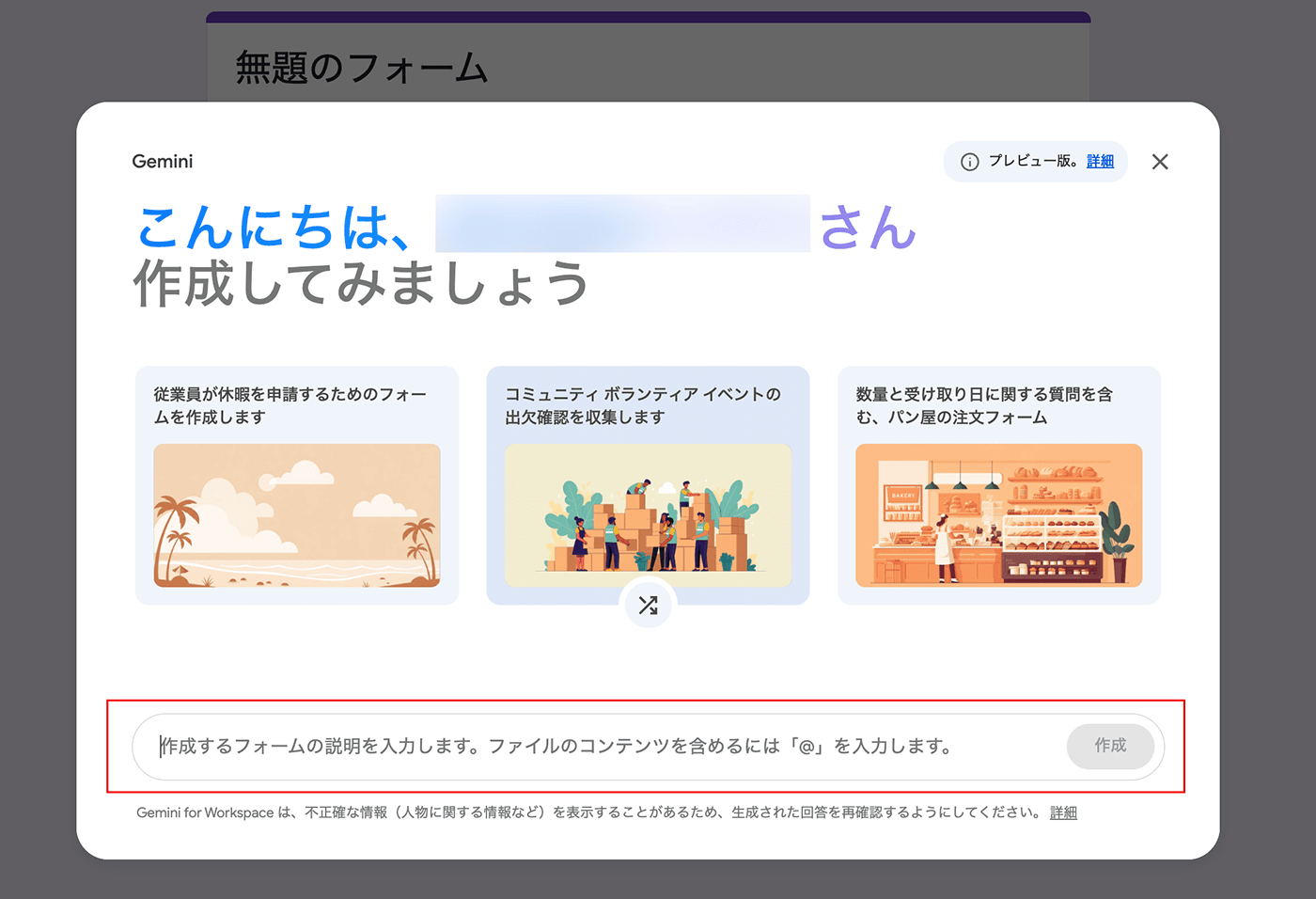This screenshot has height=899, width=1316.
Task: Open the 詳細 link in the bottom disclaimer
Action: 1063,812
